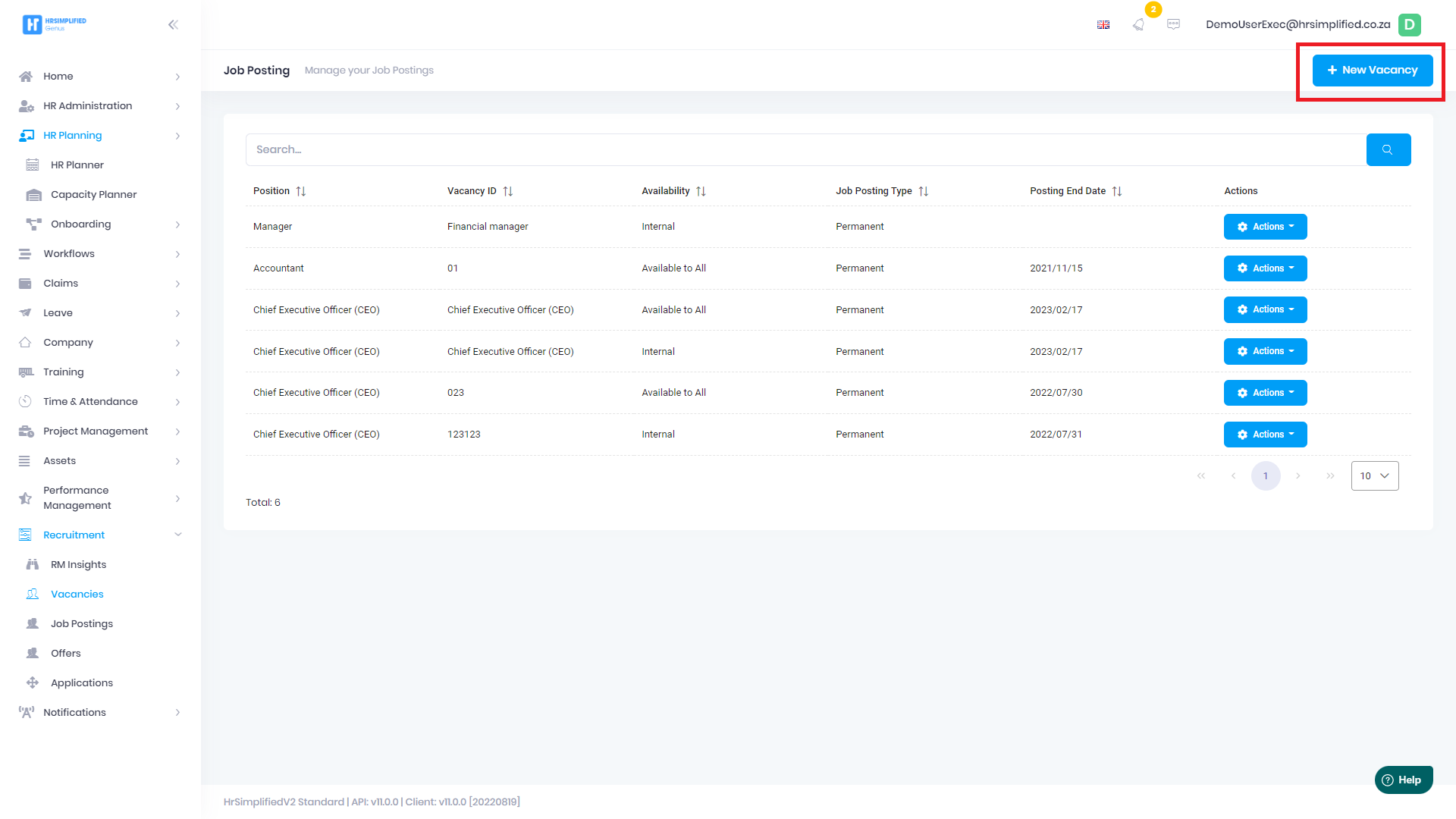The height and width of the screenshot is (819, 1456).
Task: Collapse sidebar with double-chevron icon
Action: tap(173, 24)
